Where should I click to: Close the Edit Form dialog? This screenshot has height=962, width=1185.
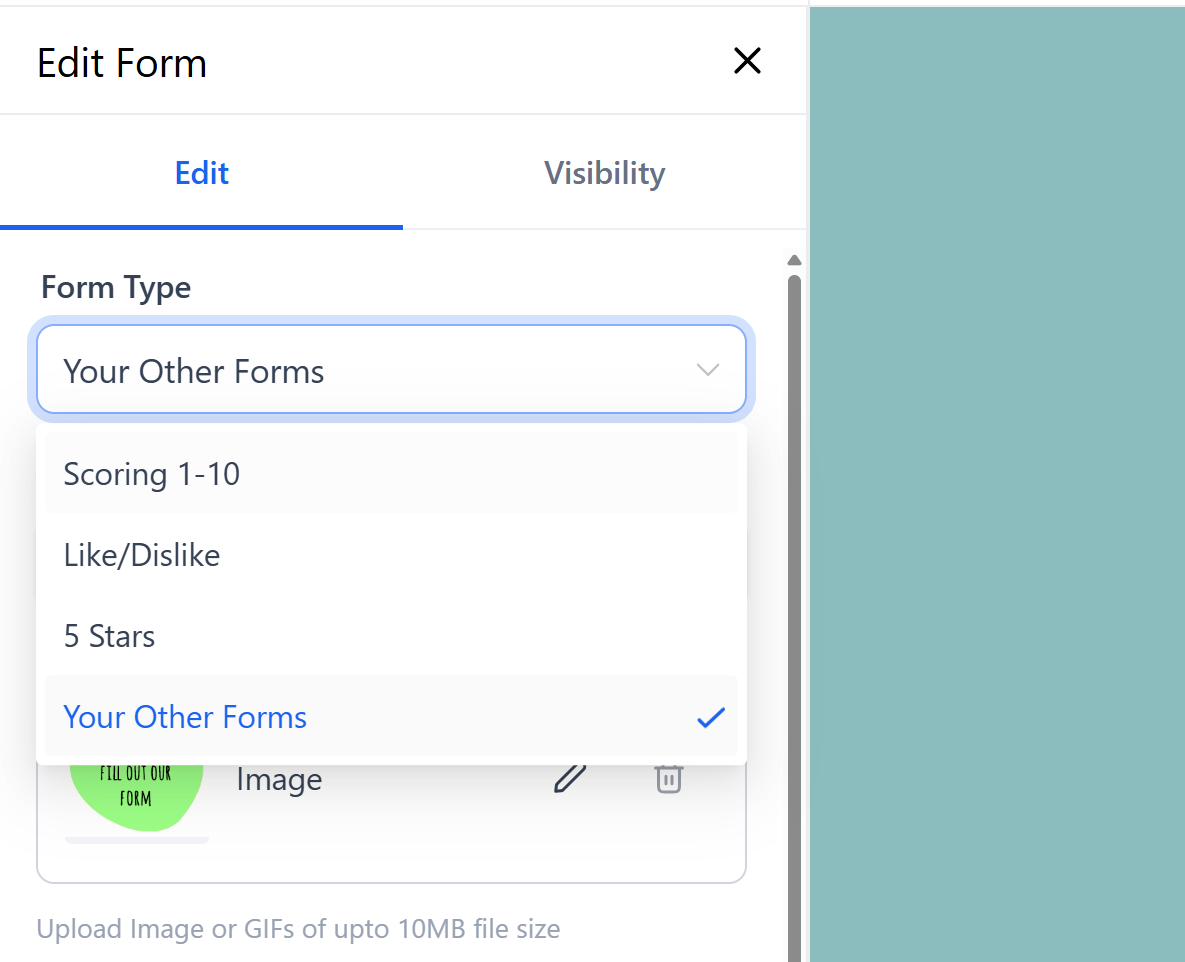747,61
